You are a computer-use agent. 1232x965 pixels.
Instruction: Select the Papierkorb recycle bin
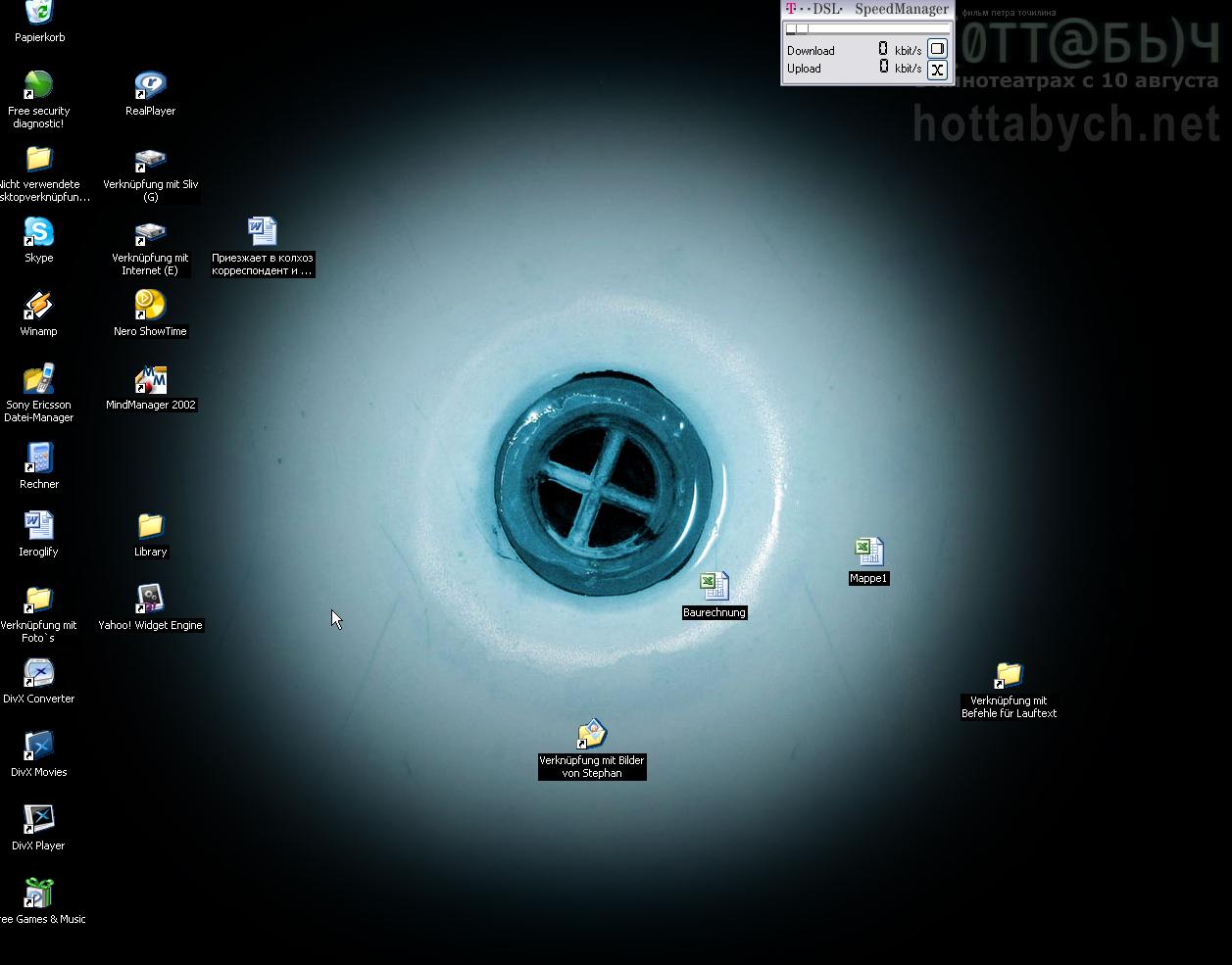pyautogui.click(x=38, y=13)
